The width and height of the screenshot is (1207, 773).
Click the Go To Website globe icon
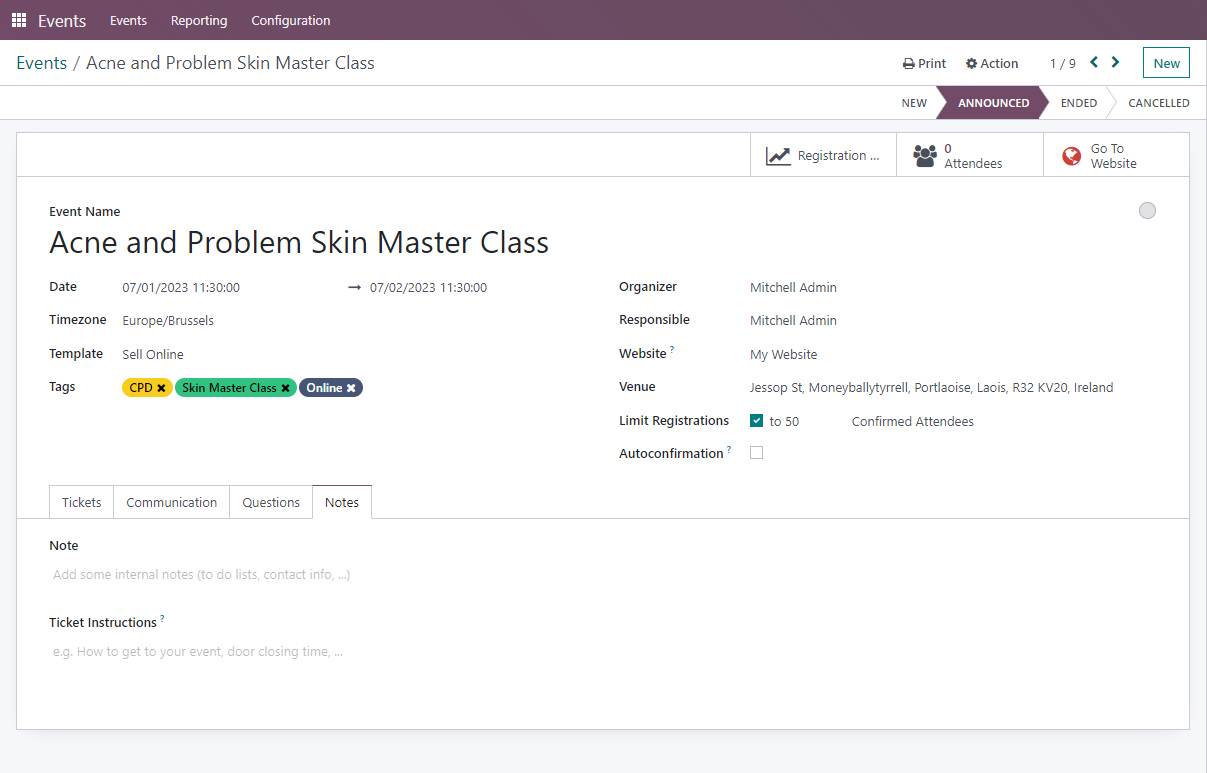1072,156
